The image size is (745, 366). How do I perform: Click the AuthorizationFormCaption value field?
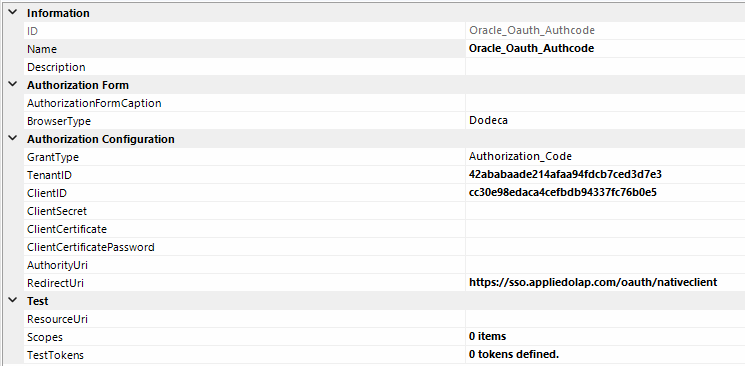(x=605, y=103)
